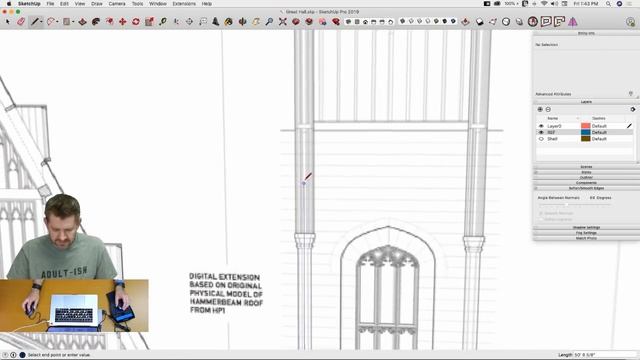The image size is (640, 360).
Task: Select the Line pencil tool
Action: click(35, 22)
